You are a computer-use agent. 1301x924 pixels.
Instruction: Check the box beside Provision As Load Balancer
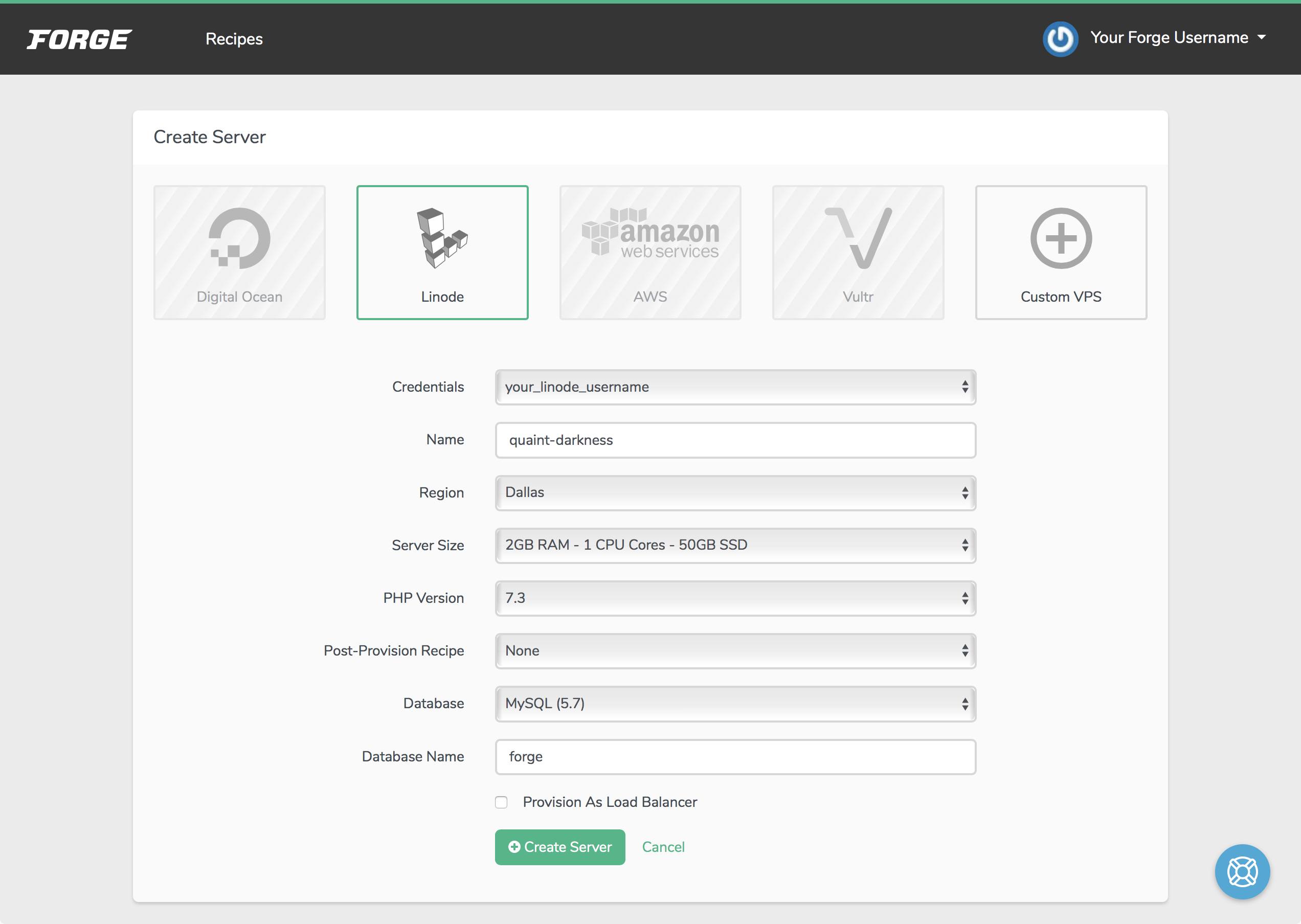[x=501, y=802]
